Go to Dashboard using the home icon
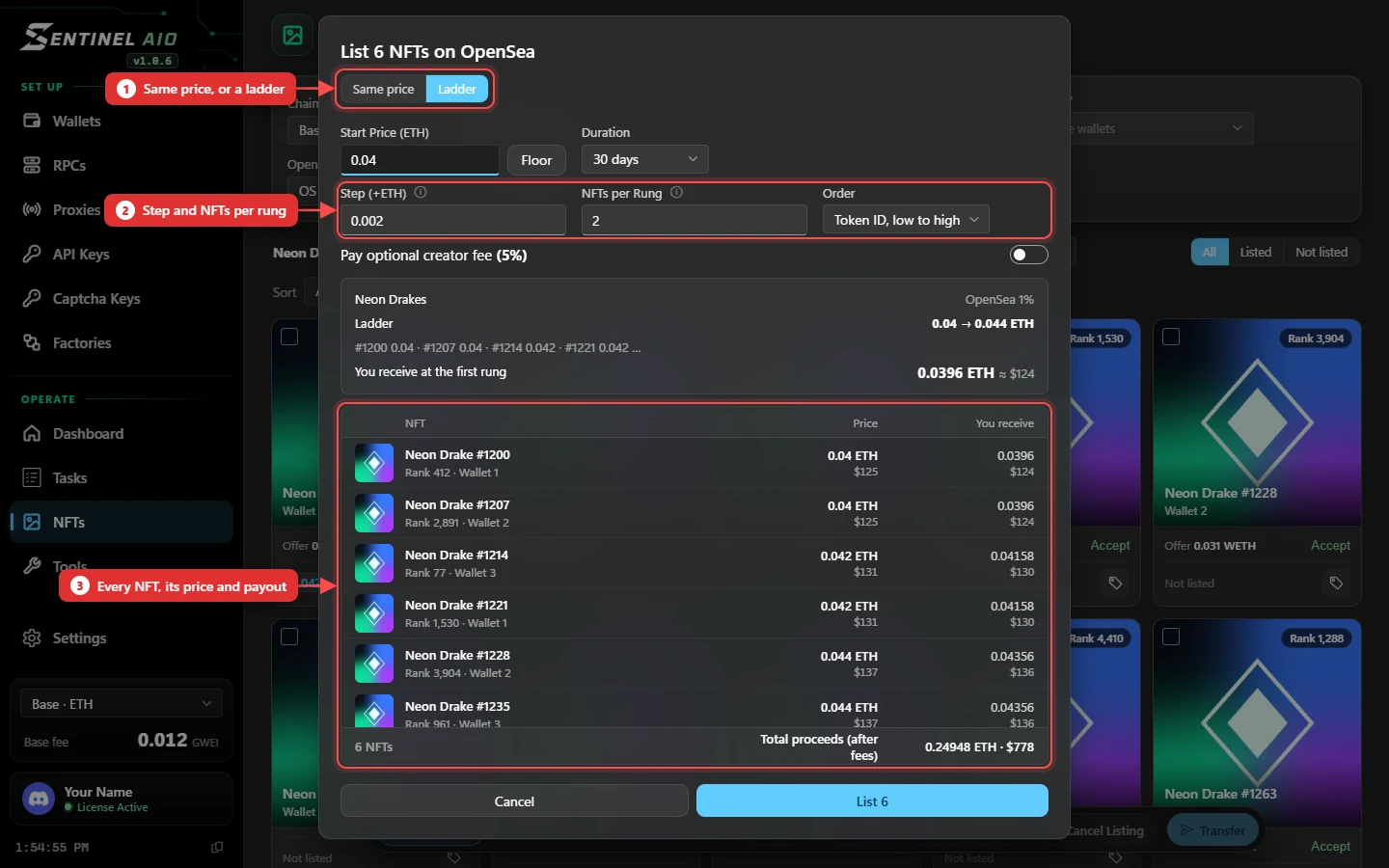1389x868 pixels. [32, 433]
